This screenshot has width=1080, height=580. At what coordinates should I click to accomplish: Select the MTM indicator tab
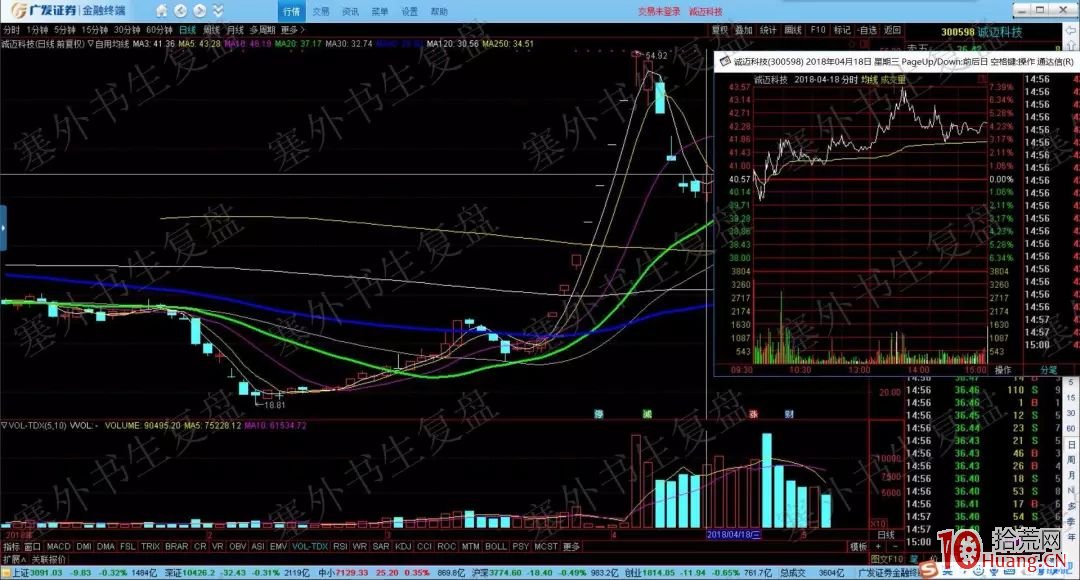(470, 546)
